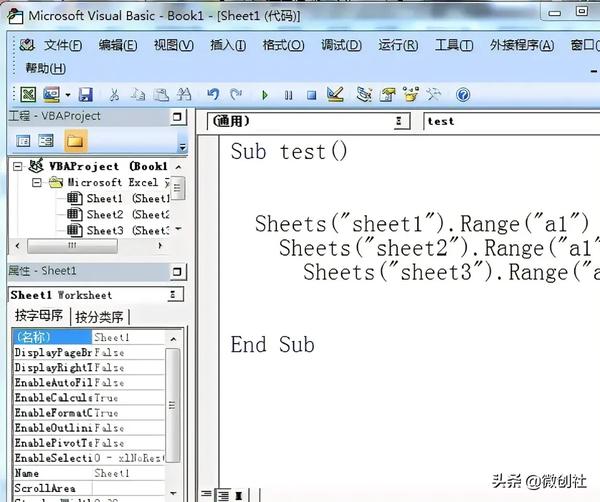This screenshot has height=502, width=600.
Task: Pause execution with the Break icon
Action: click(289, 95)
